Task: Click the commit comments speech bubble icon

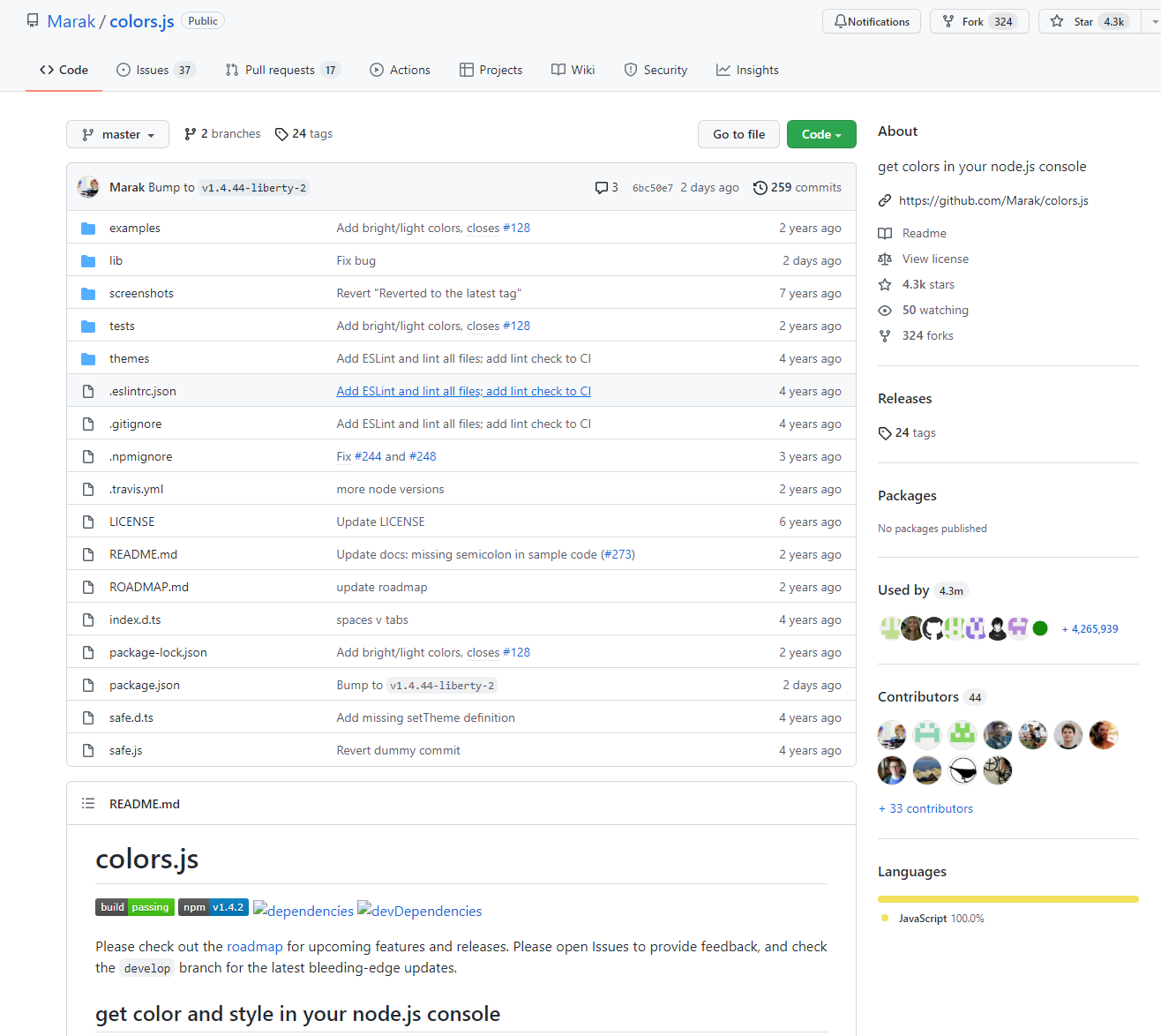Action: click(x=601, y=188)
